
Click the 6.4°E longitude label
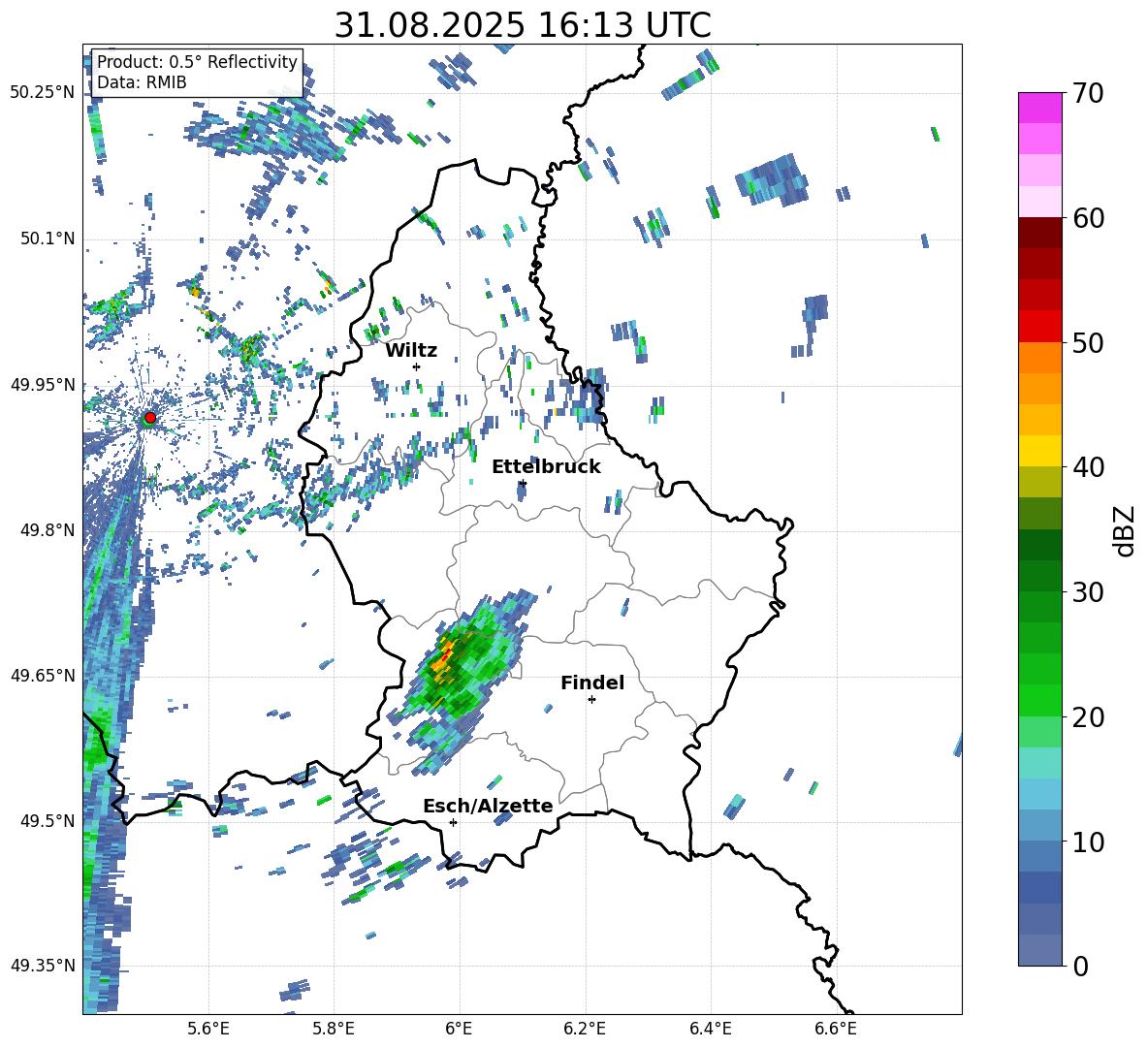710,1029
